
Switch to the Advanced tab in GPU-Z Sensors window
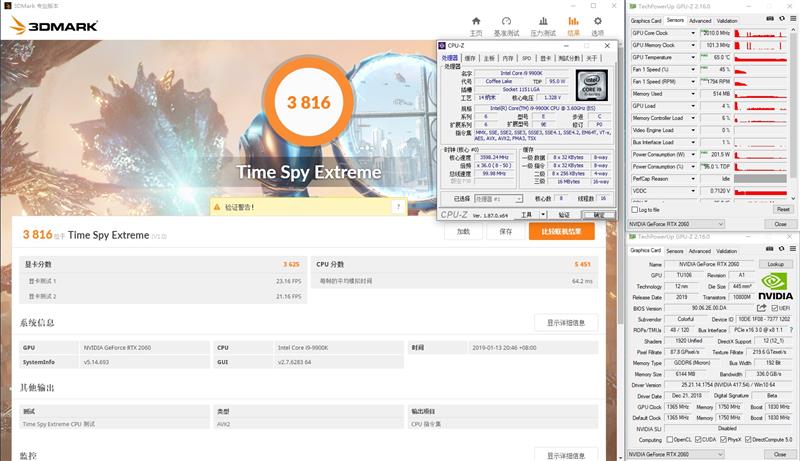(699, 20)
